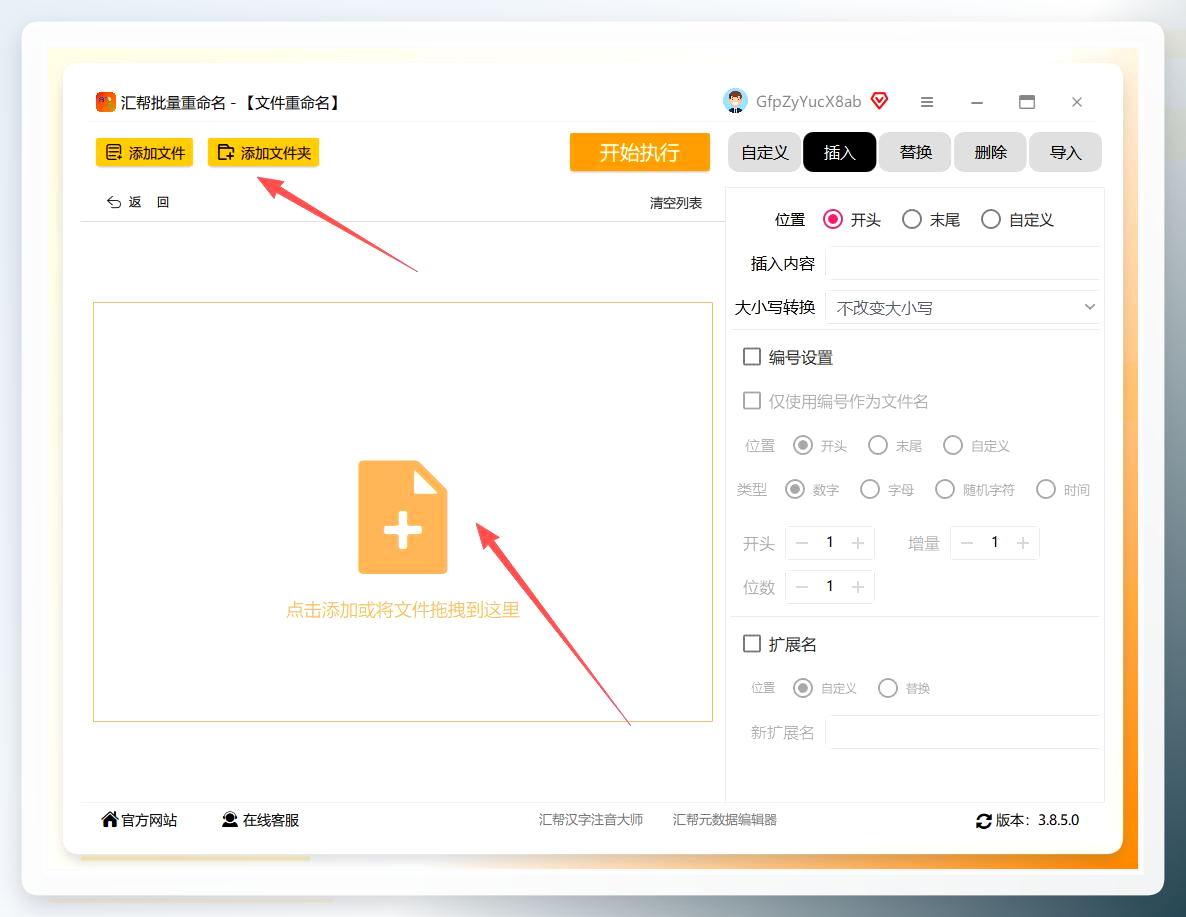This screenshot has width=1186, height=917.
Task: Open the 大小写转换 dropdown
Action: pyautogui.click(x=962, y=307)
